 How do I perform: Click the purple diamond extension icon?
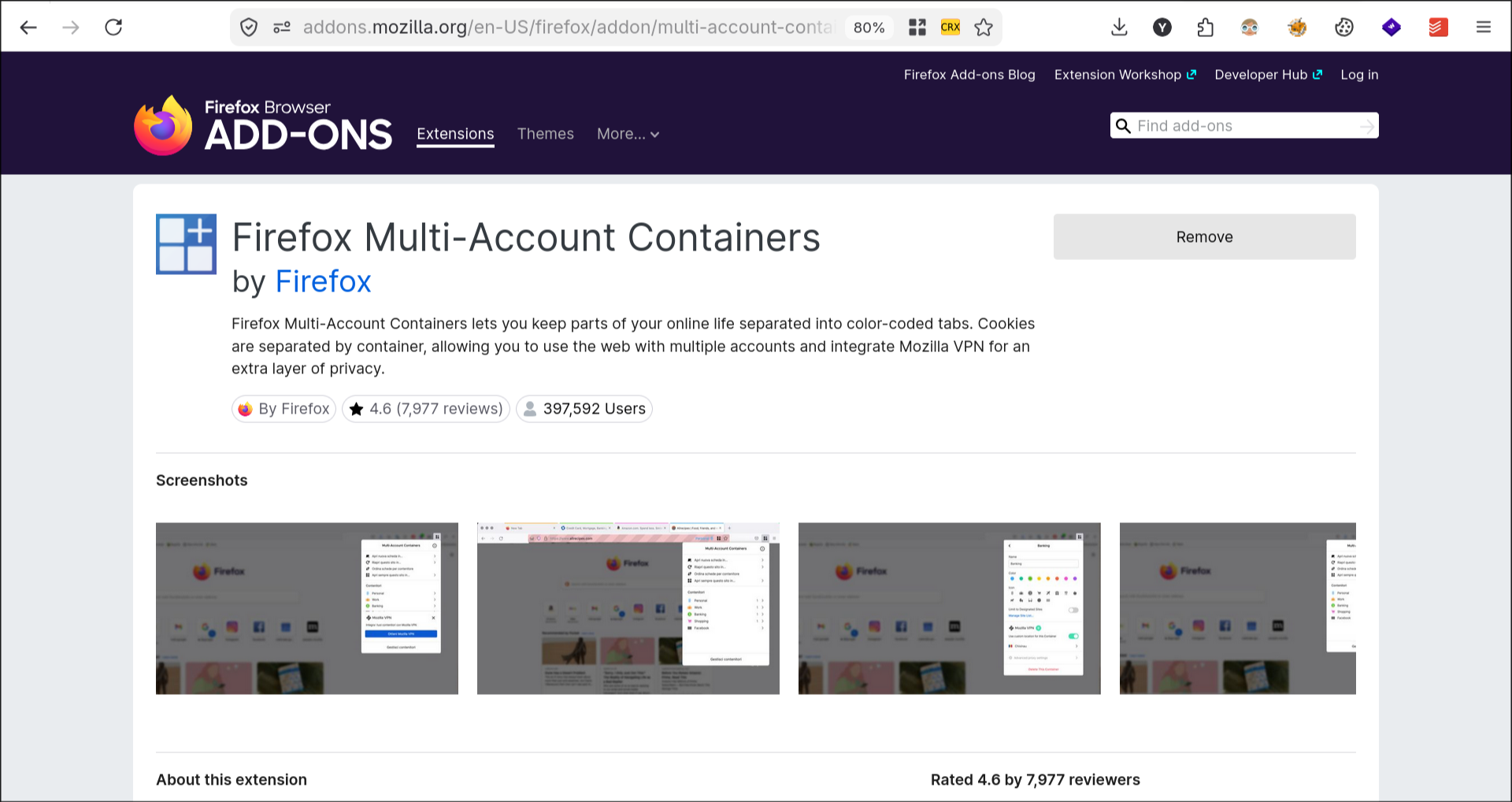[x=1392, y=28]
